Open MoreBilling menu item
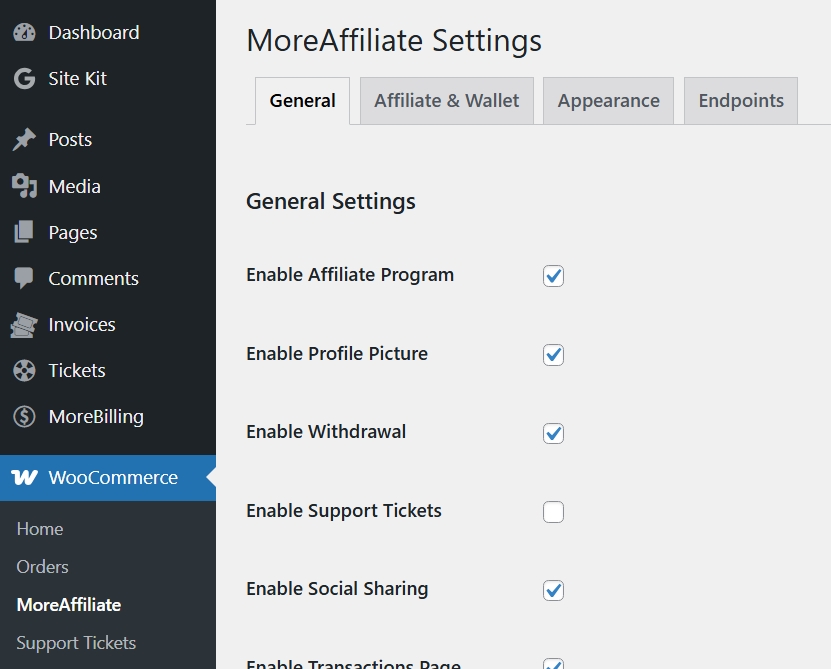The height and width of the screenshot is (669, 831). (108, 417)
